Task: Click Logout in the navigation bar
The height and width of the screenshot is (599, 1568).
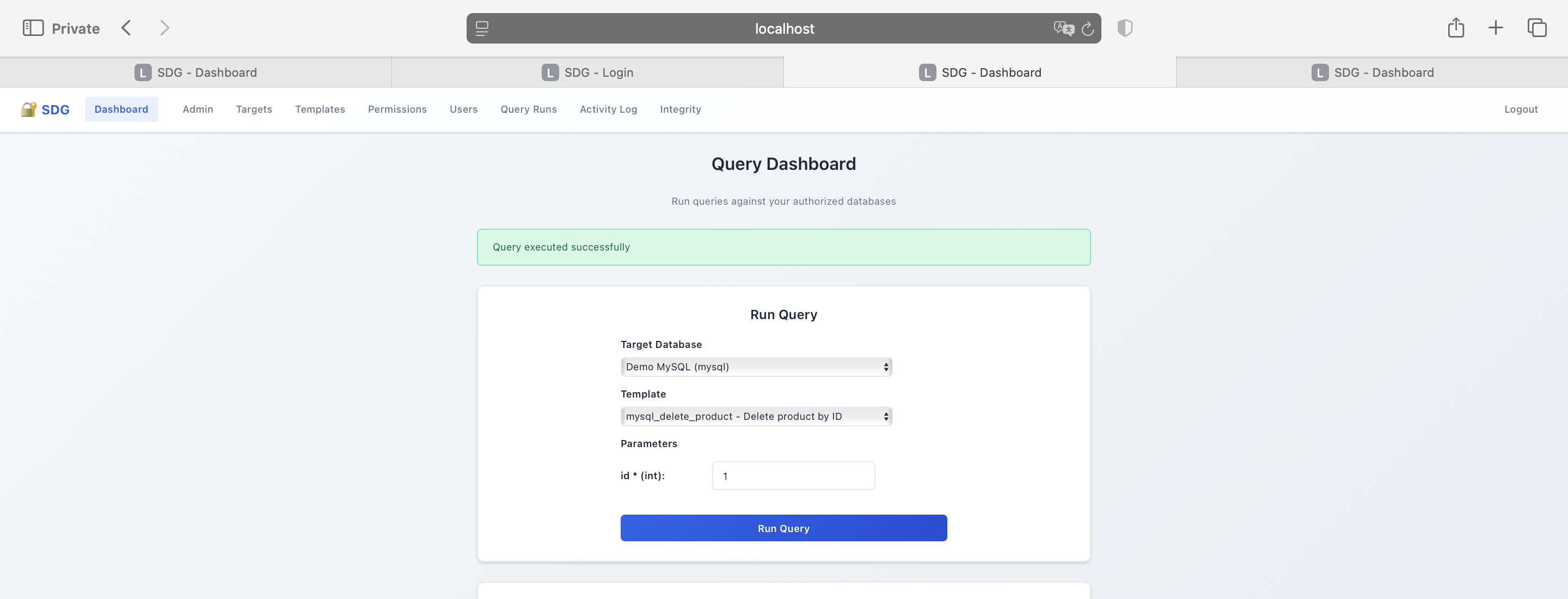Action: point(1521,109)
